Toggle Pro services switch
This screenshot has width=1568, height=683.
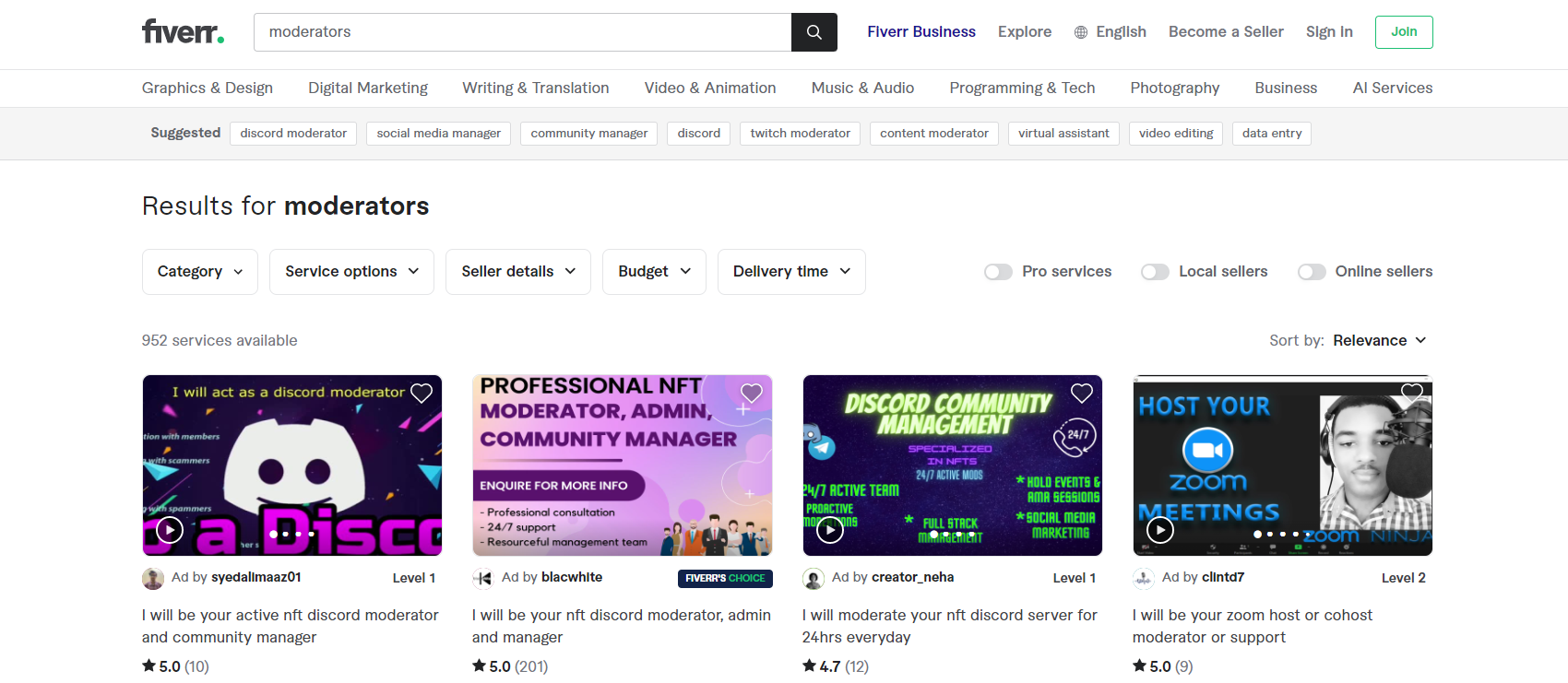tap(998, 272)
